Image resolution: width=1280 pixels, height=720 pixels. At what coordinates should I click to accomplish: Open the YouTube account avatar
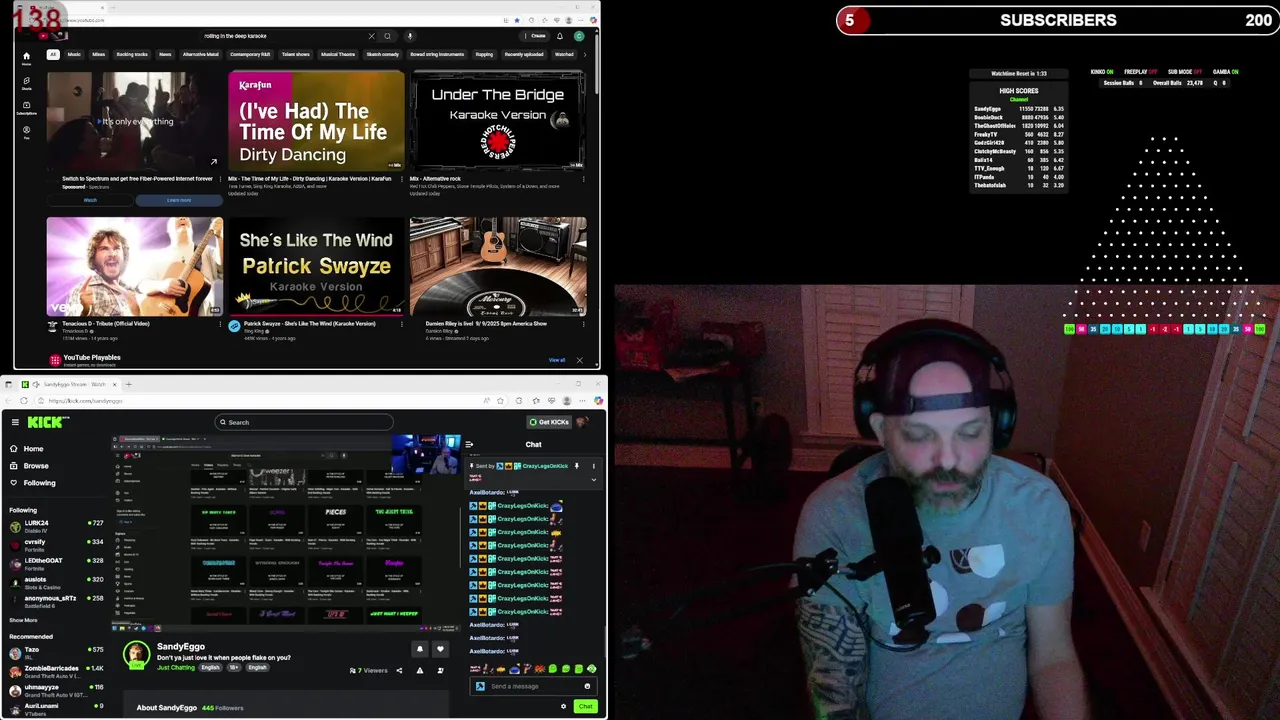[578, 36]
